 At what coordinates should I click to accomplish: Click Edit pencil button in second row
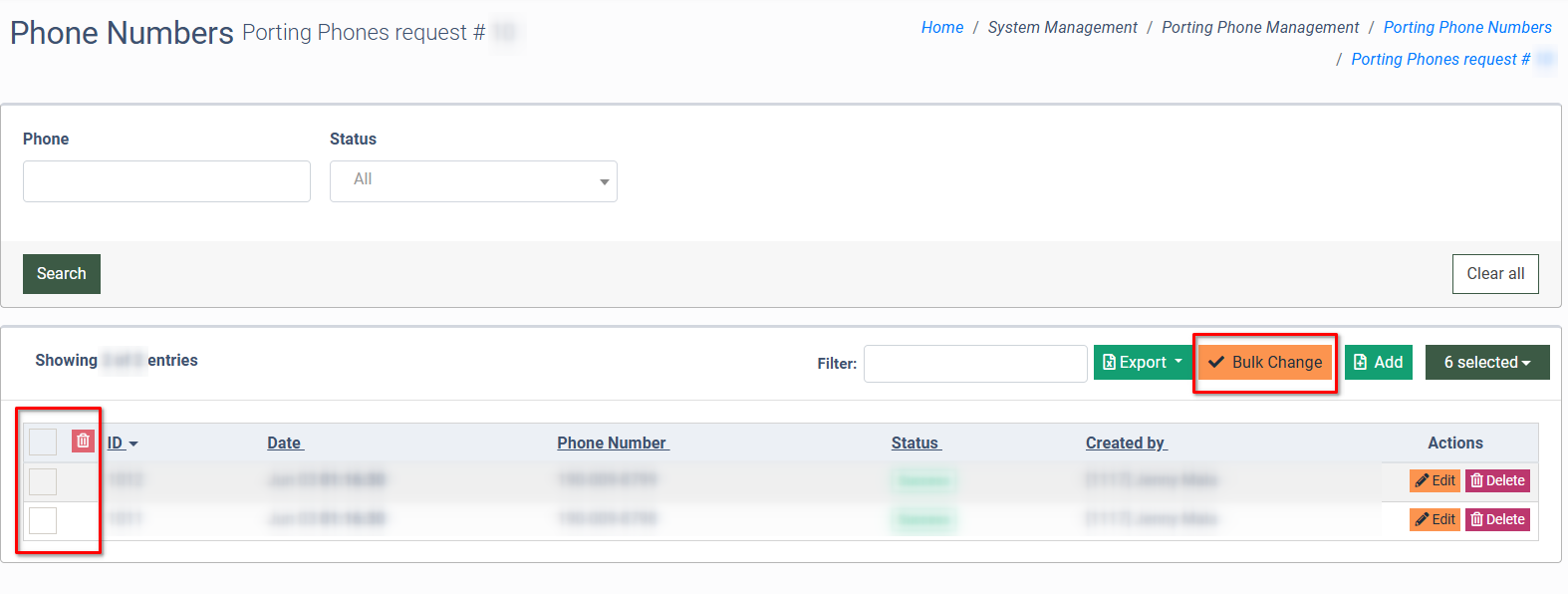[1435, 519]
